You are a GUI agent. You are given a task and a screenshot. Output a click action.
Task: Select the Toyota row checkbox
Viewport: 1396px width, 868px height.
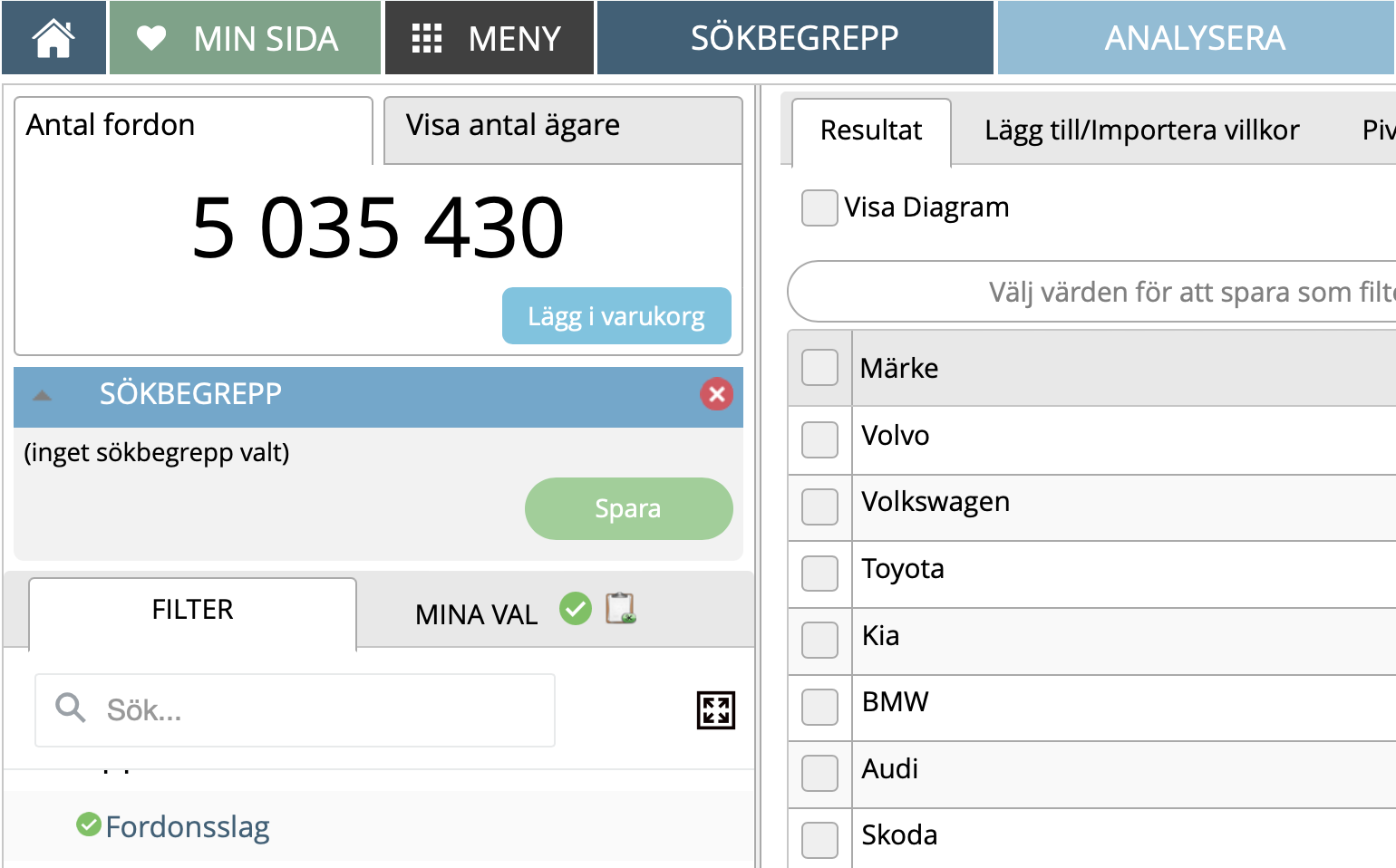click(819, 573)
